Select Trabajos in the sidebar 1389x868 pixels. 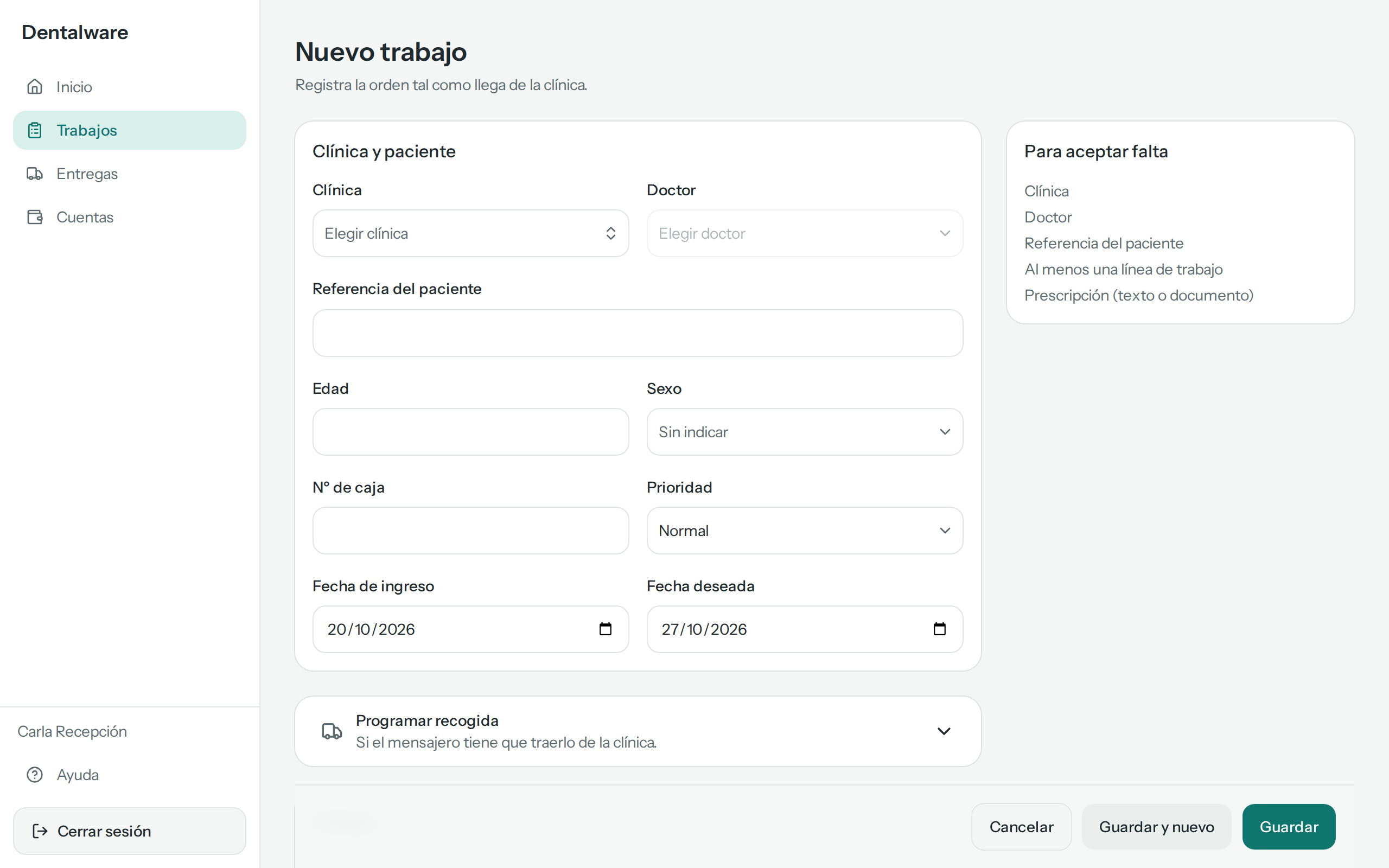[x=130, y=130]
